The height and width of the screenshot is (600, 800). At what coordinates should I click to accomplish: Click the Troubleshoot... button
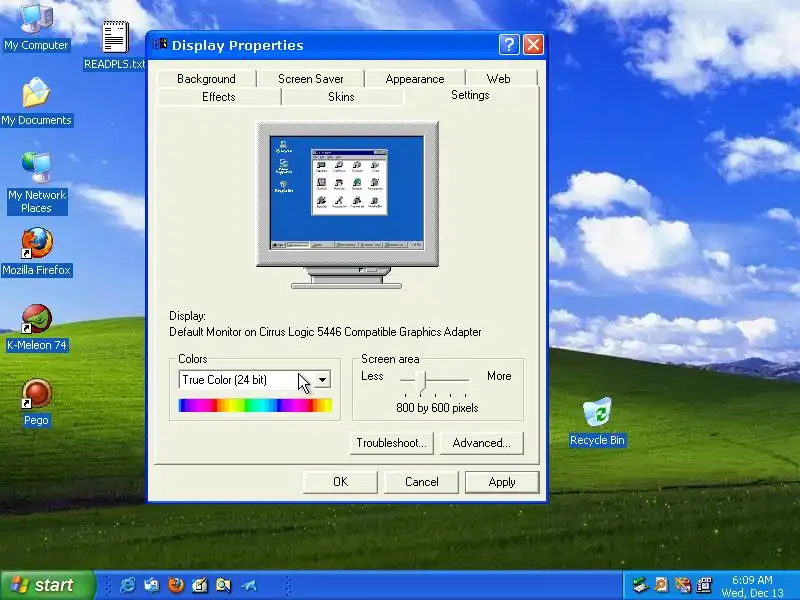pos(391,443)
